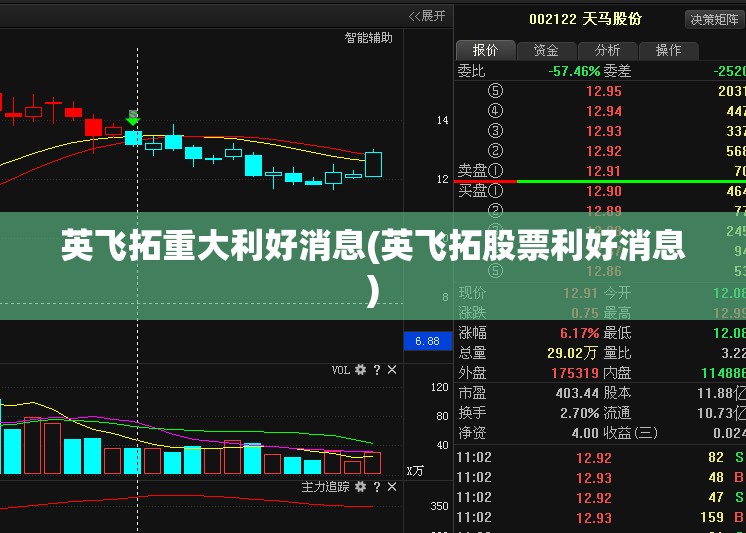
Task: Select sell level ⑤ circled number
Action: pos(495,91)
